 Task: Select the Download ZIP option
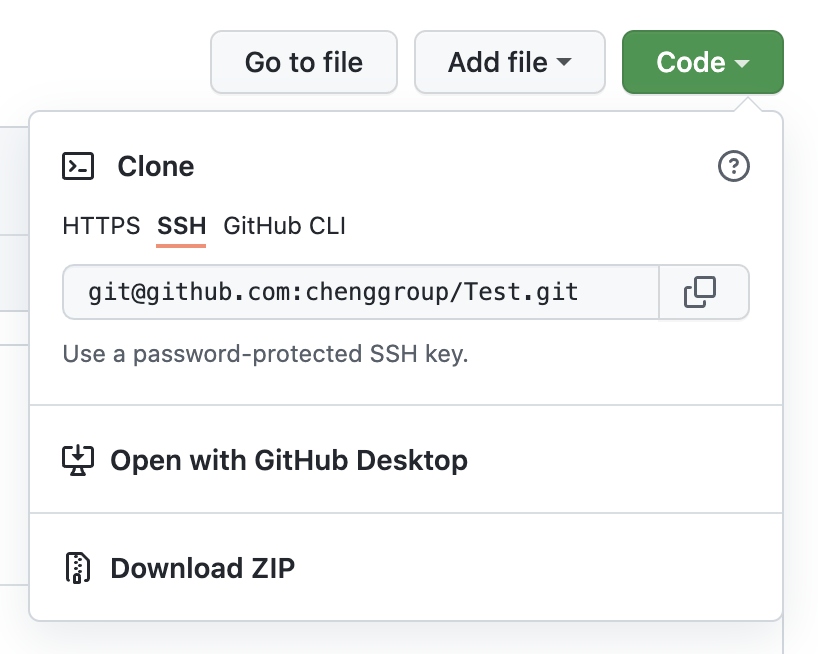tap(202, 568)
